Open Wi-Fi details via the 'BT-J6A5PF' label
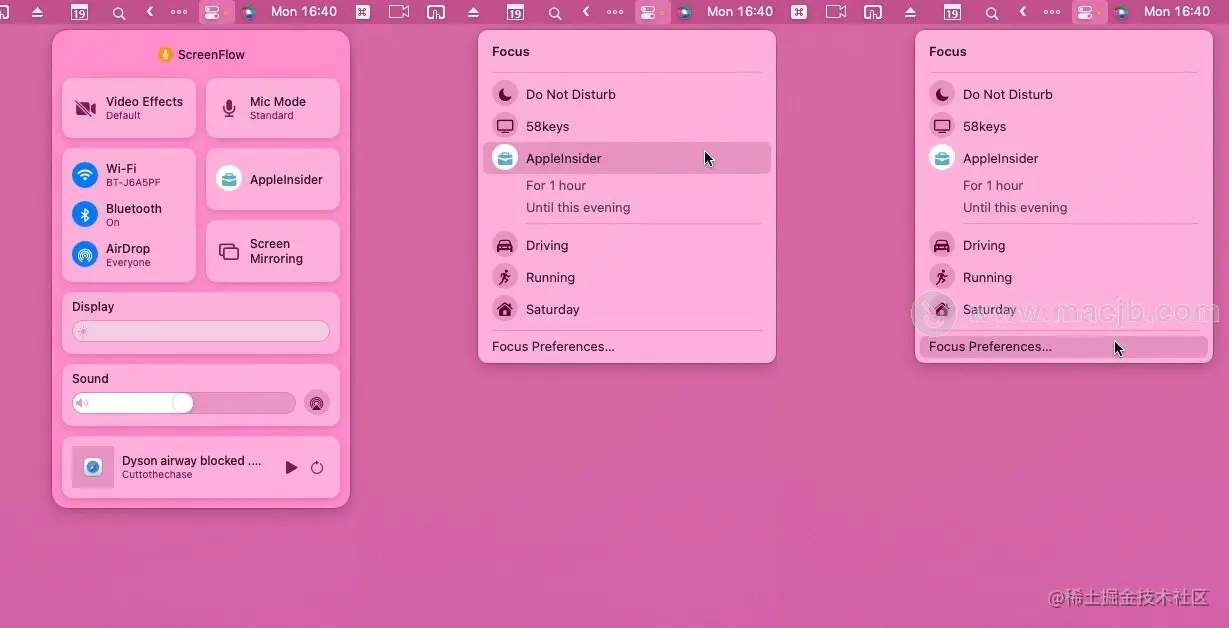The height and width of the screenshot is (628, 1229). (x=133, y=183)
